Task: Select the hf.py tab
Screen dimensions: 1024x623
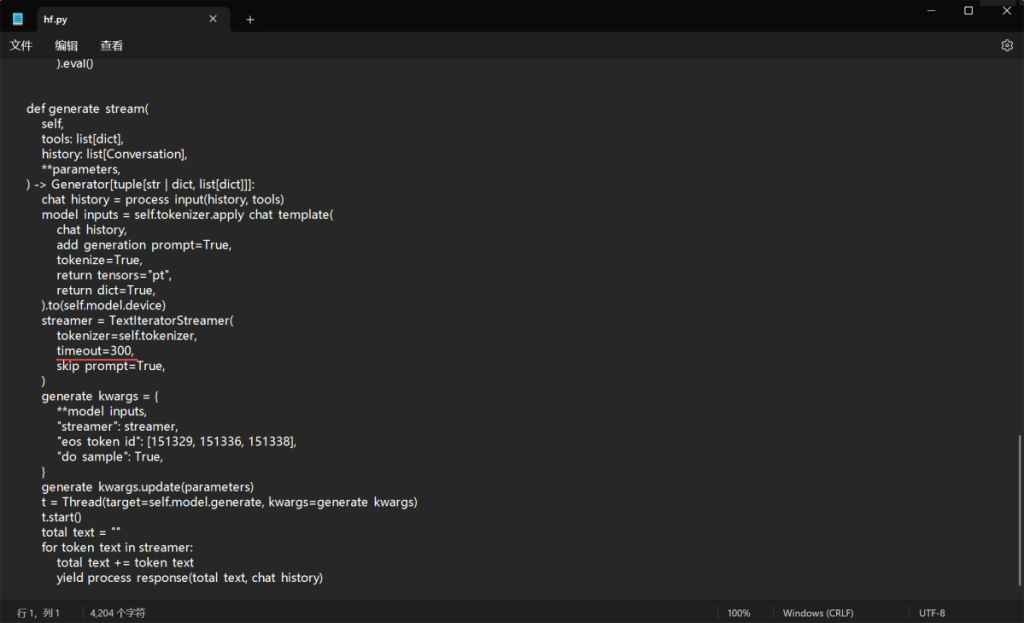Action: (x=110, y=19)
